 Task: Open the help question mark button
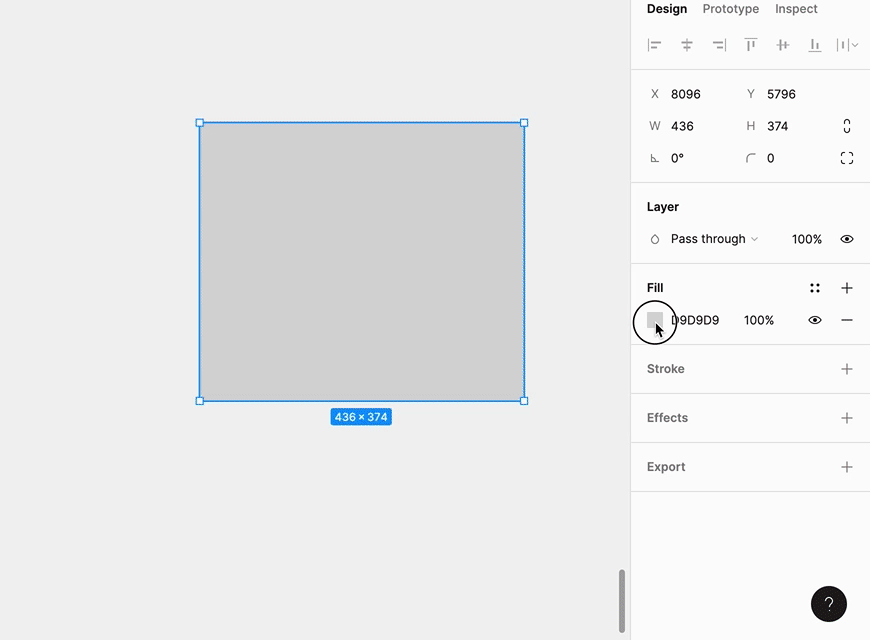[x=829, y=604]
